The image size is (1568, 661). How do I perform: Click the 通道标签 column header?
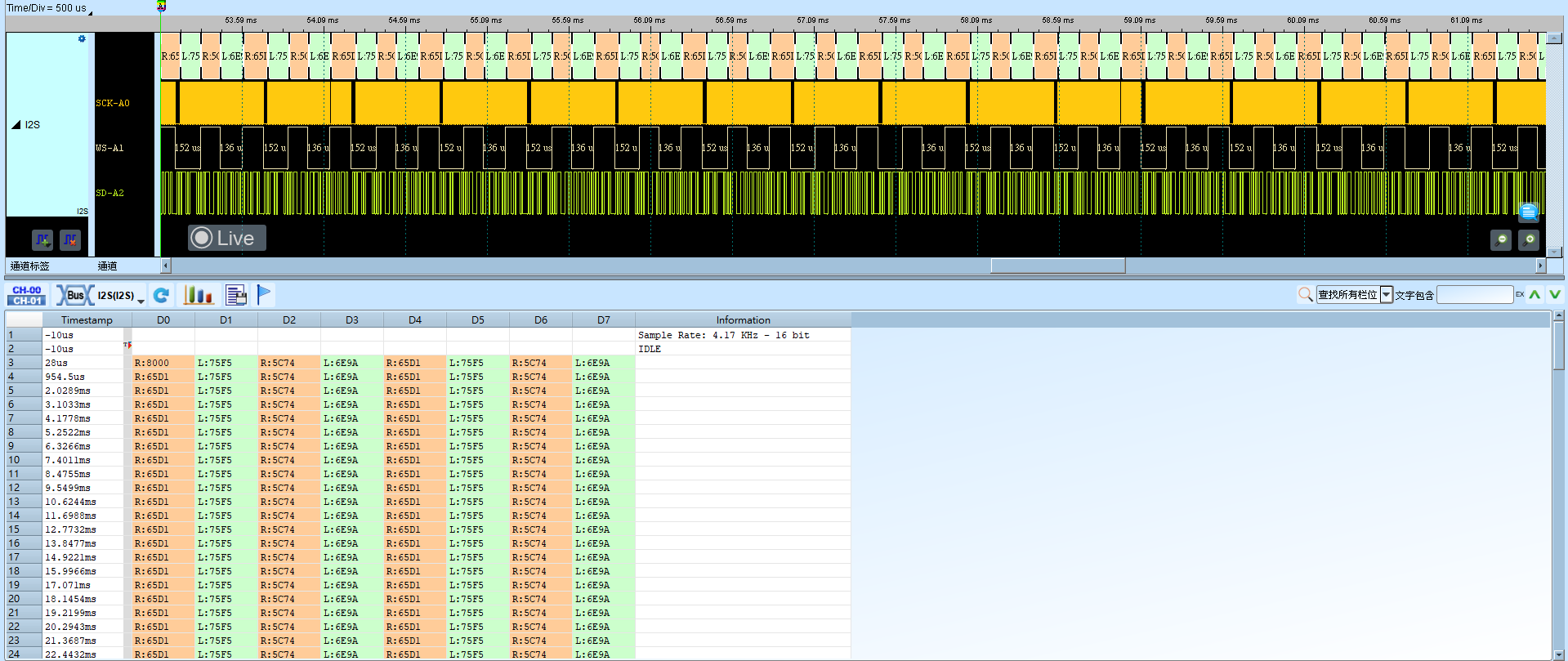[30, 266]
